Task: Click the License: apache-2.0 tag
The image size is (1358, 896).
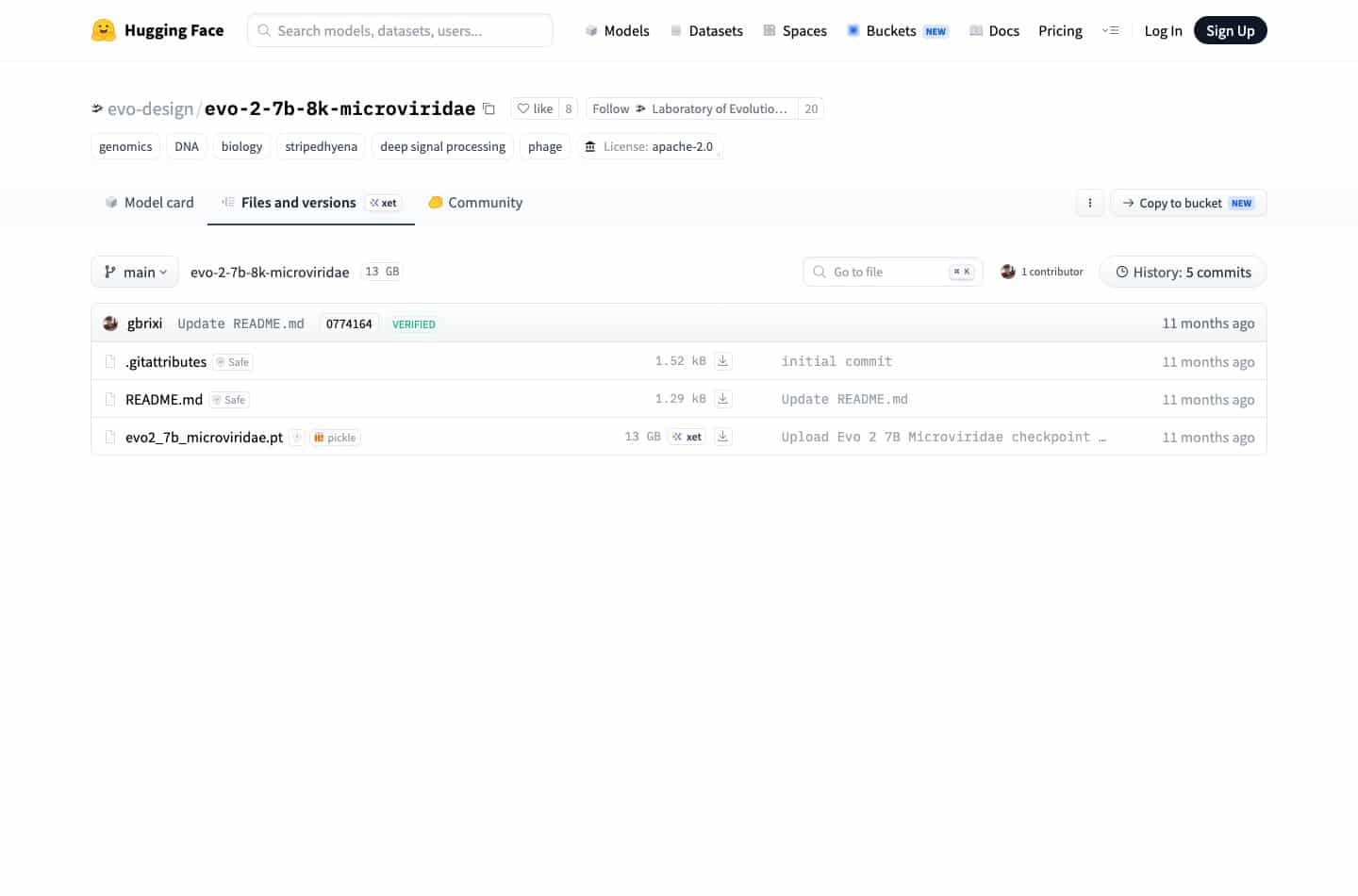Action: point(649,146)
